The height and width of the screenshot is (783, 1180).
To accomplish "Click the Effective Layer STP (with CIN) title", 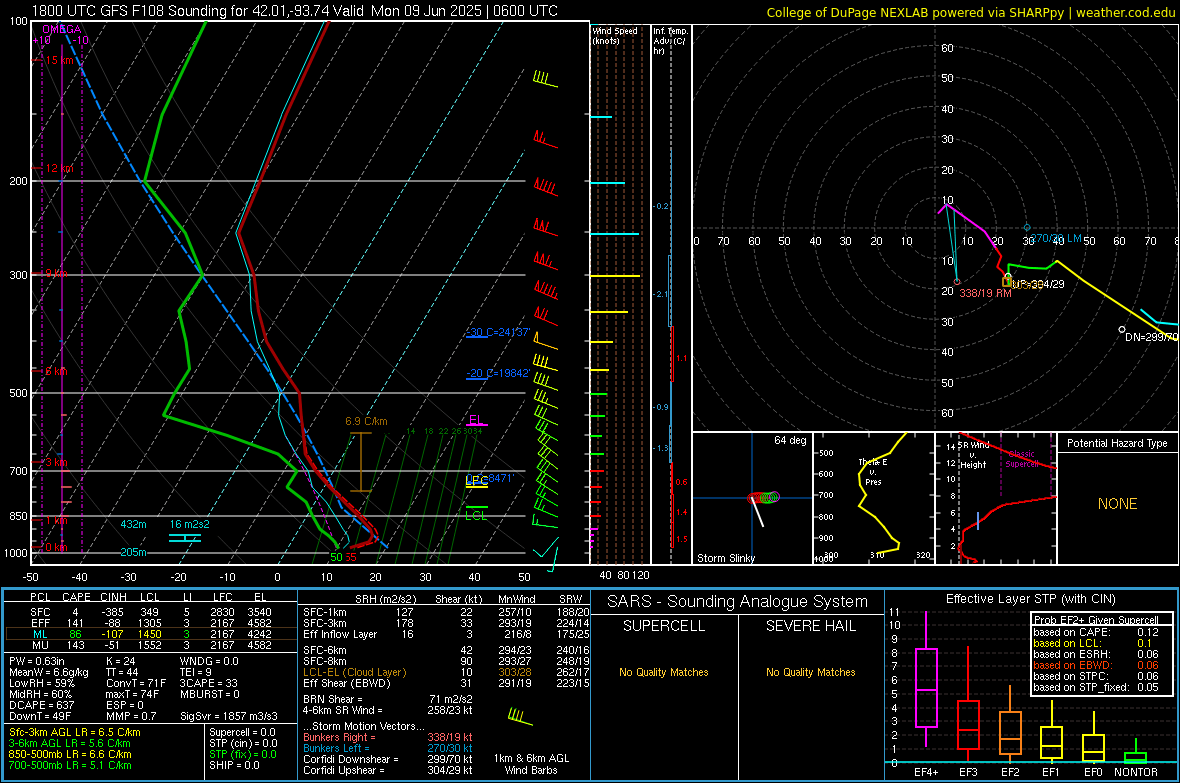I will (x=1030, y=599).
